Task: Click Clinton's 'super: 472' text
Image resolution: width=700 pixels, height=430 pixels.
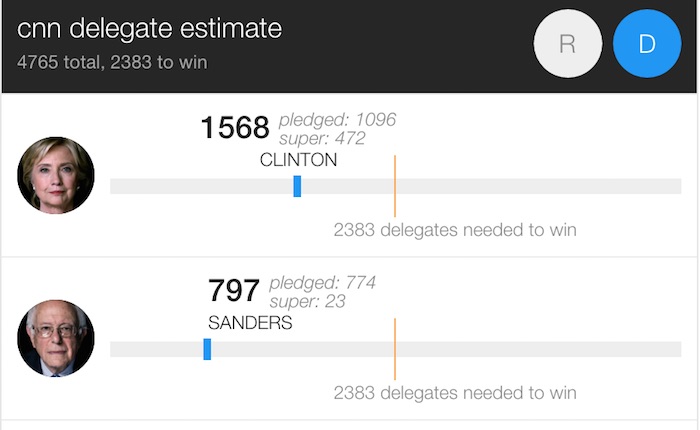Action: coord(322,138)
